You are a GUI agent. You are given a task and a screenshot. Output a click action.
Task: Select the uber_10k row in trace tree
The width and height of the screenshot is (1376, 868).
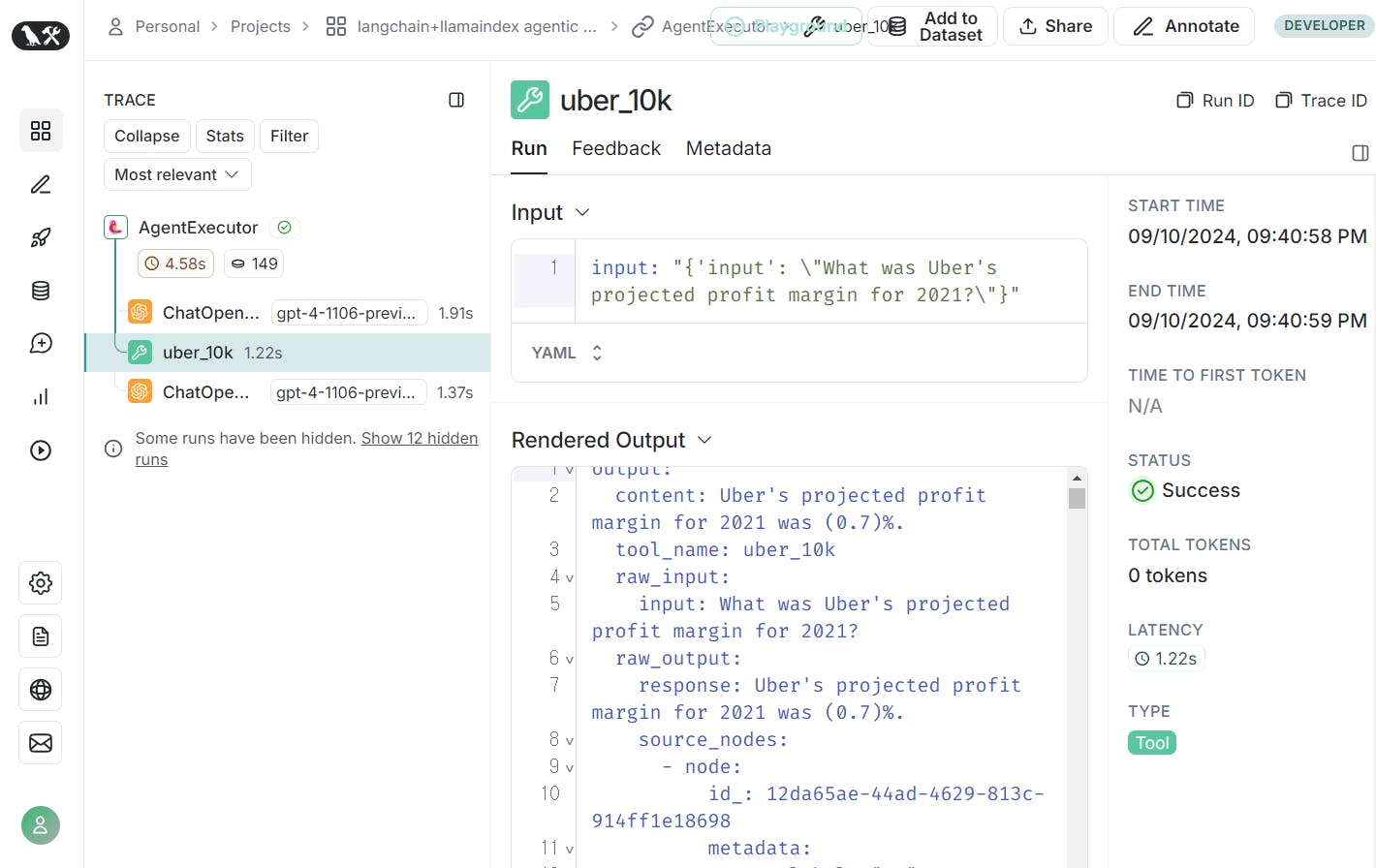click(288, 353)
